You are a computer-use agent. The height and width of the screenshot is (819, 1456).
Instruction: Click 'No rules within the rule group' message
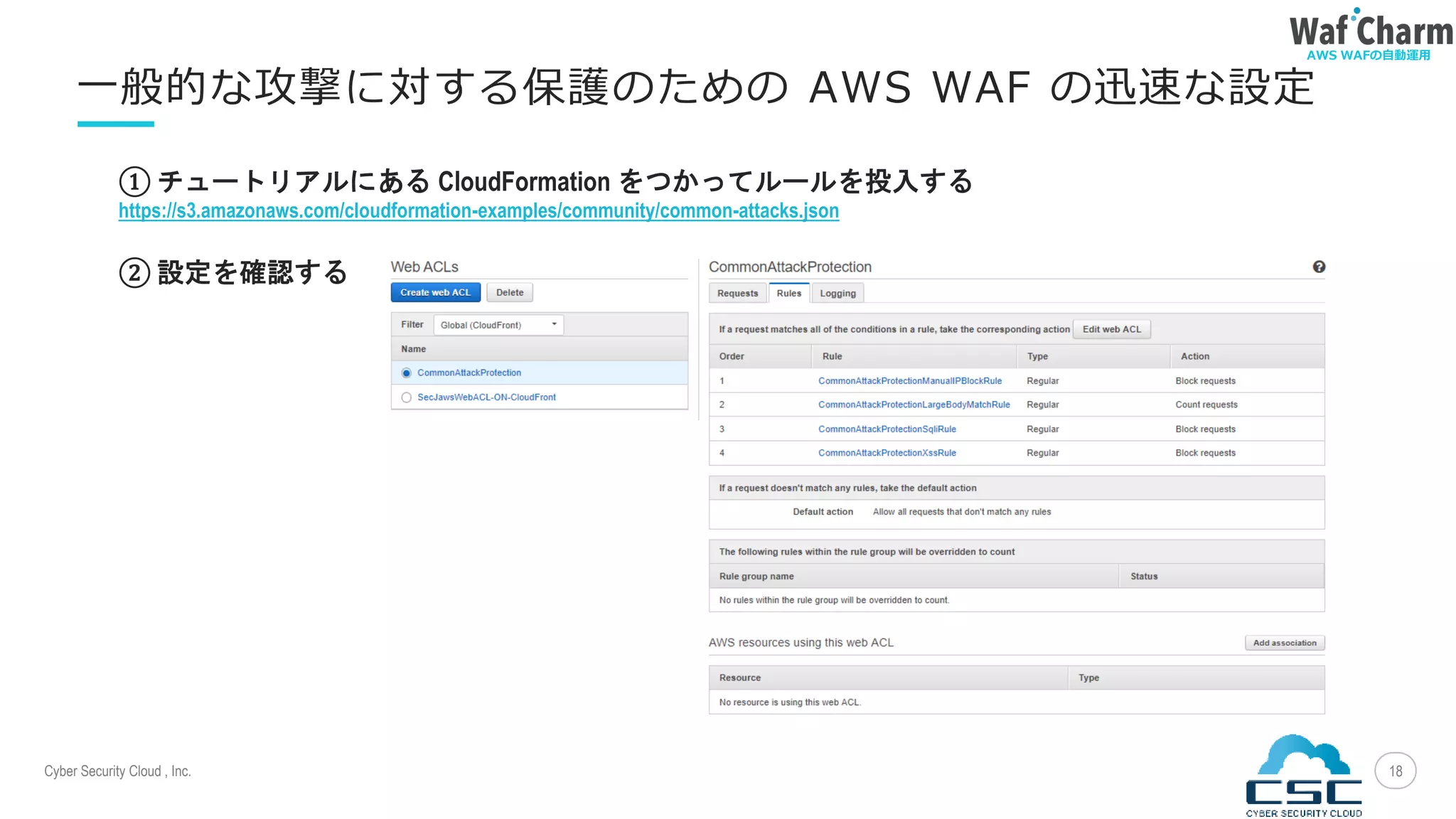click(834, 600)
